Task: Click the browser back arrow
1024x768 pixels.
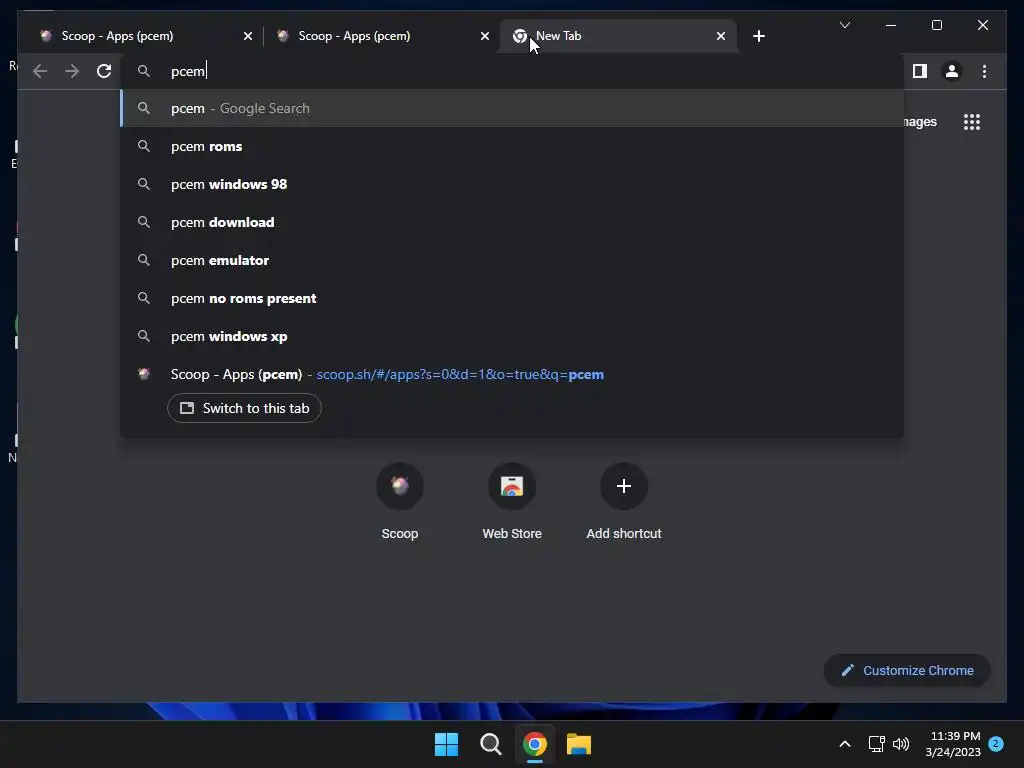Action: coord(40,71)
